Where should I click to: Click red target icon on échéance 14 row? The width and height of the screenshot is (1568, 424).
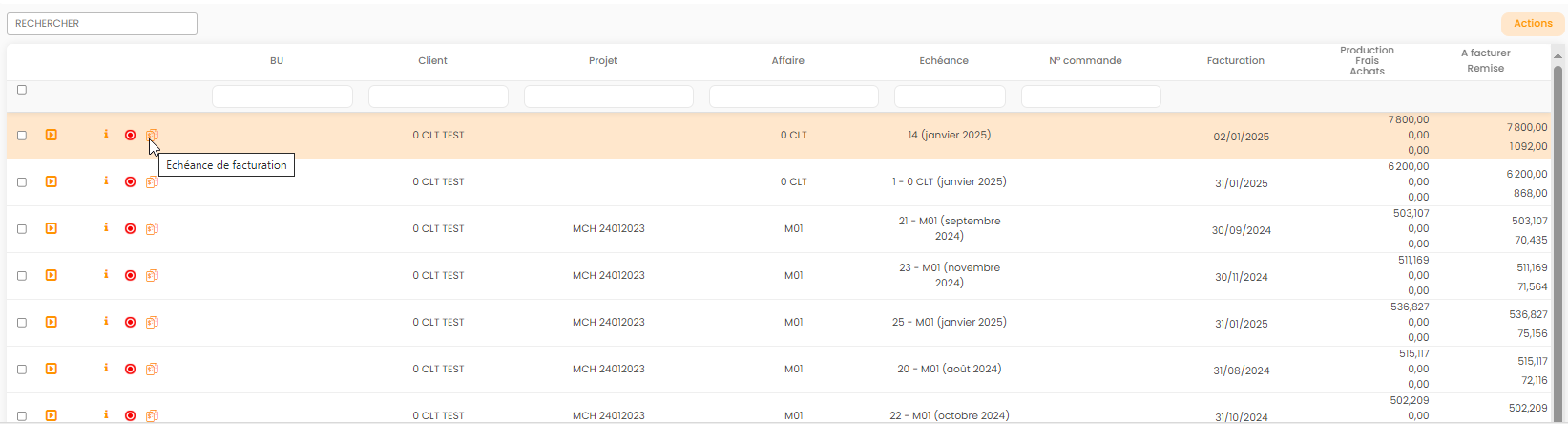click(x=130, y=135)
